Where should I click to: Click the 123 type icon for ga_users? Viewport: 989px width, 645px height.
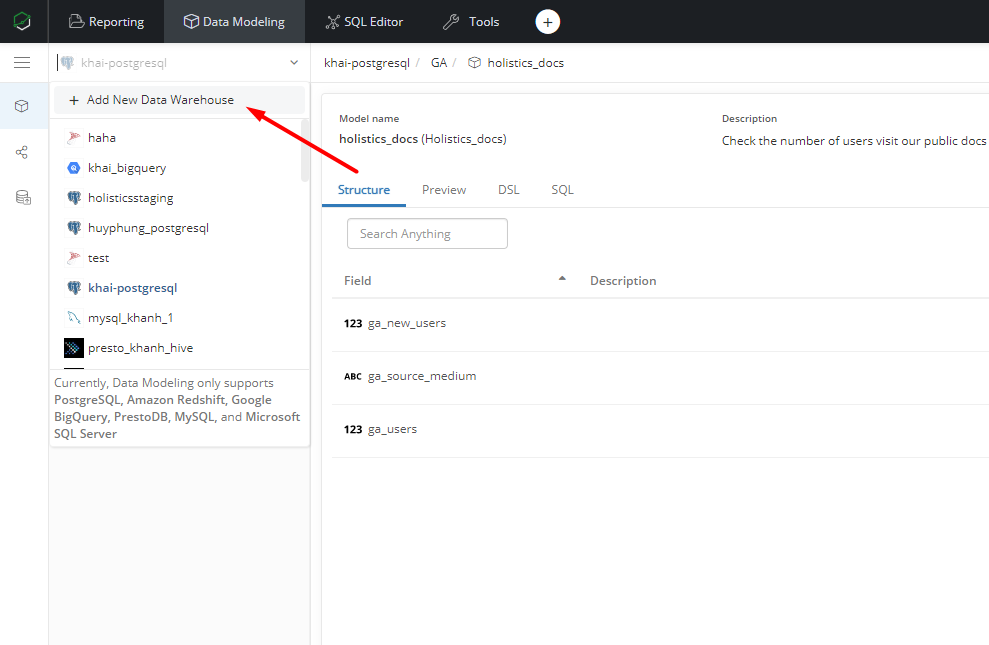pos(353,429)
